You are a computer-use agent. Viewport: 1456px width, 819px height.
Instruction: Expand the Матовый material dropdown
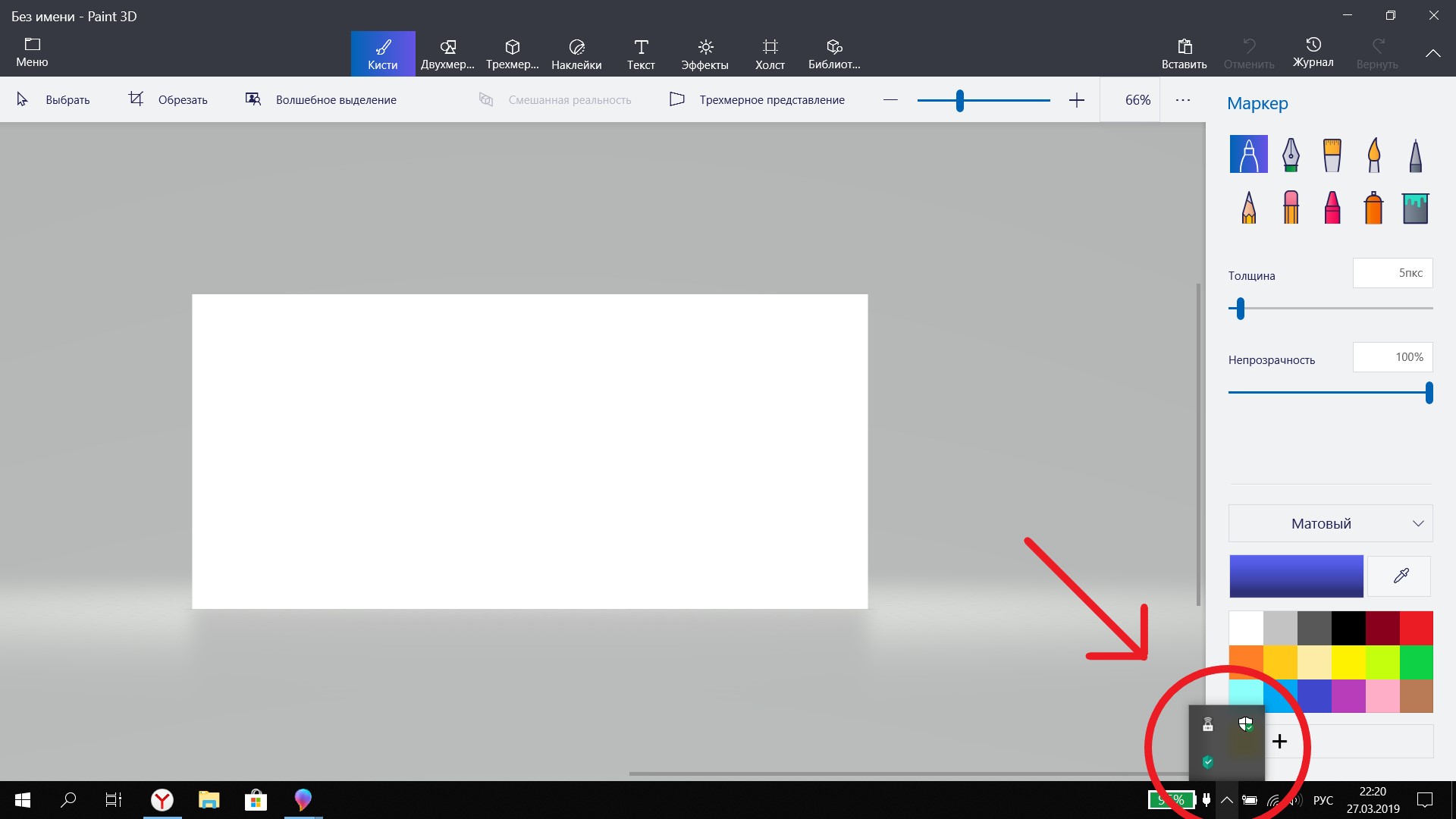(x=1330, y=523)
